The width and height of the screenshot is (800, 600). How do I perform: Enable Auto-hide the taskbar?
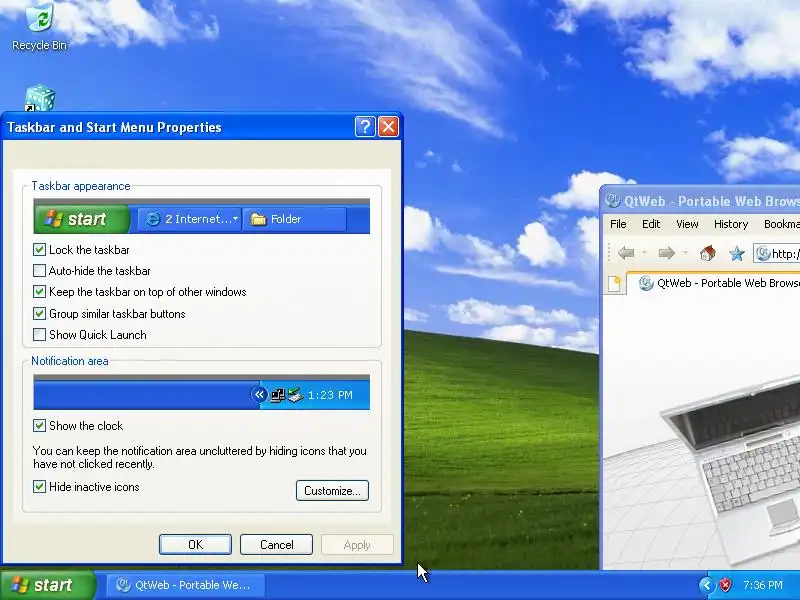pyautogui.click(x=39, y=270)
